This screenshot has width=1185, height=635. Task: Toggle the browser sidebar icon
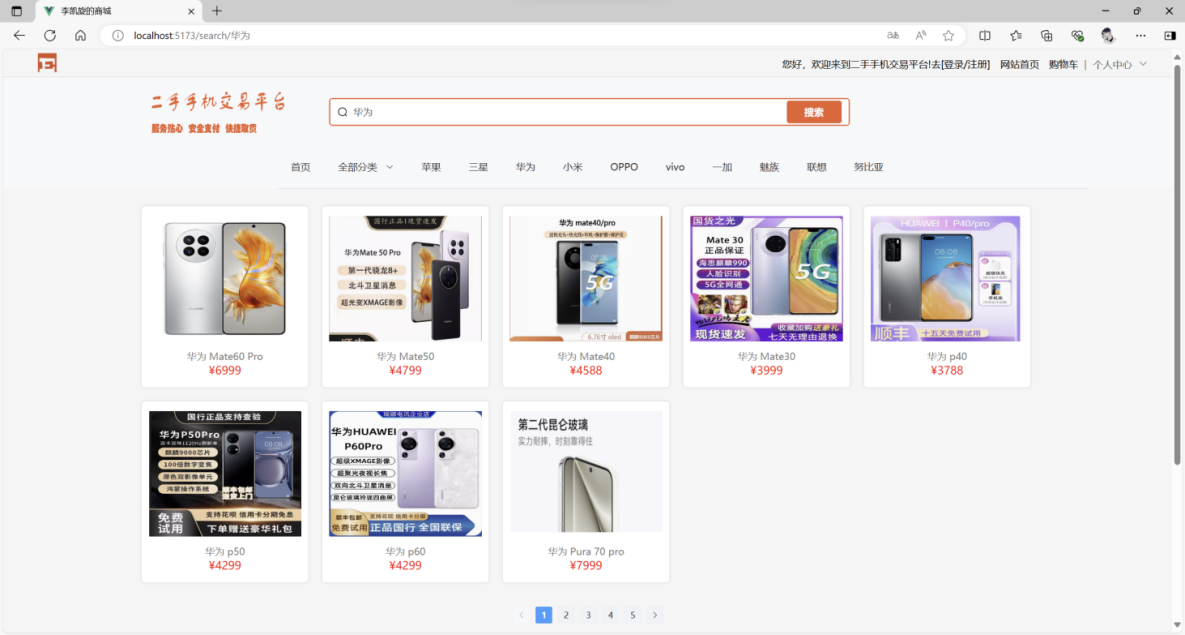(x=1170, y=36)
